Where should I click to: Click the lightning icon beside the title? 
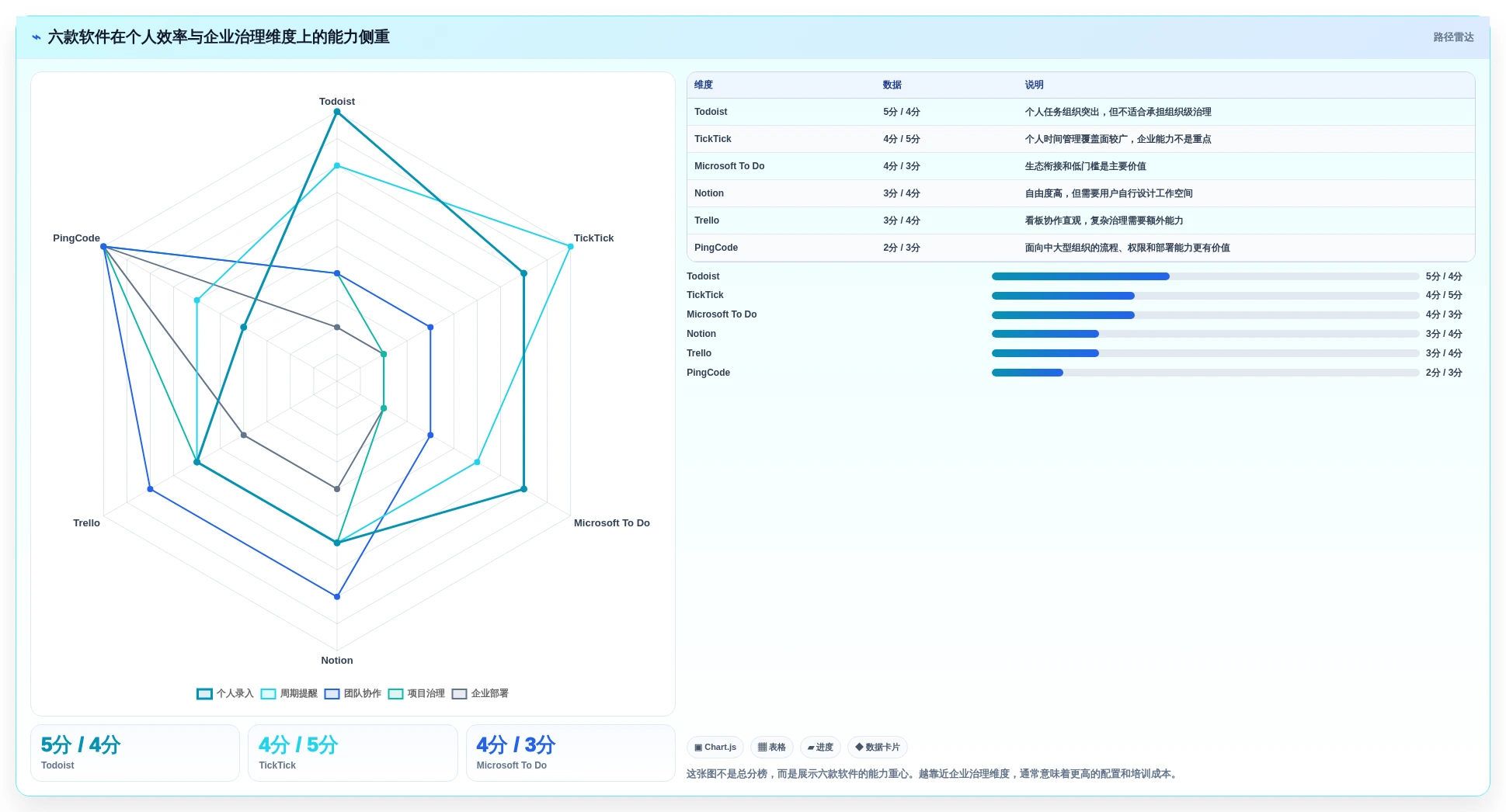pyautogui.click(x=36, y=37)
